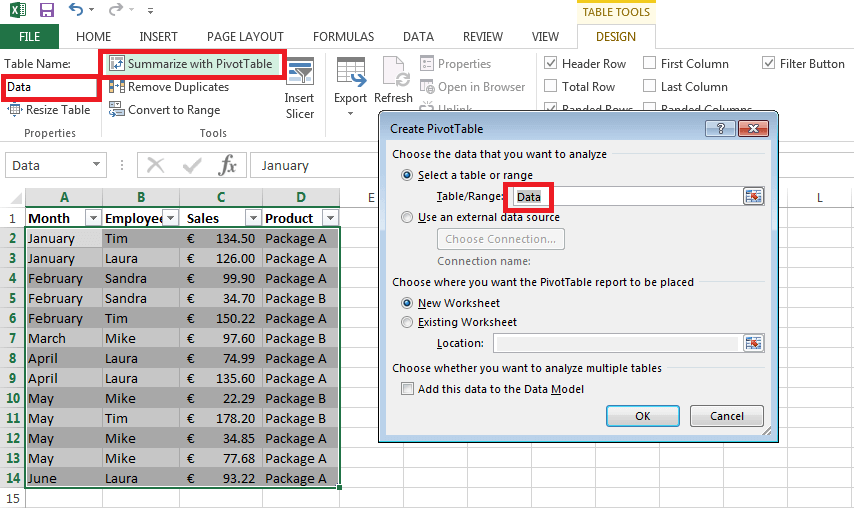
Task: Open the Customize Quick Access Toolbar arrow
Action: tap(150, 10)
